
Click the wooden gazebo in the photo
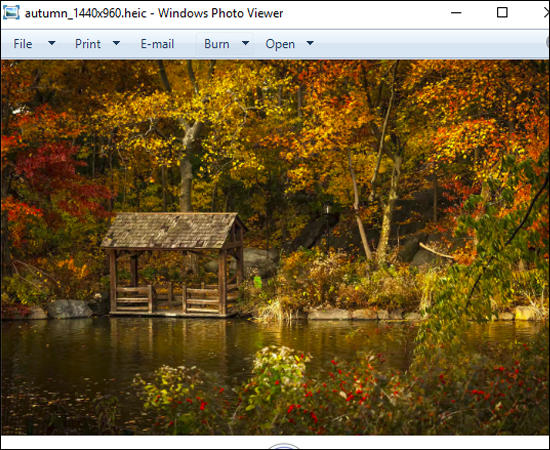click(174, 264)
